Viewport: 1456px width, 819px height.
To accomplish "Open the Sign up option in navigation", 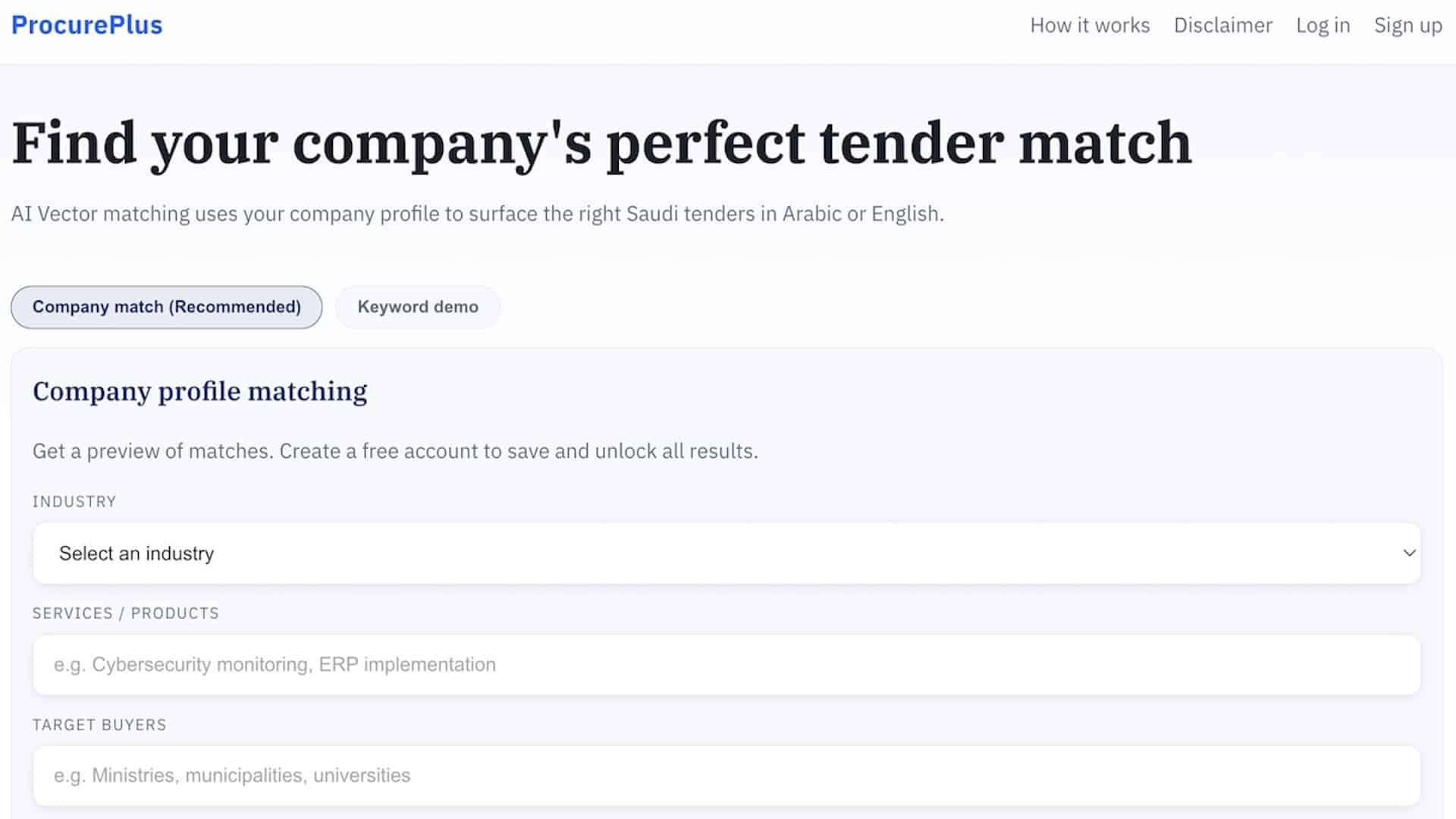I will pos(1407,25).
